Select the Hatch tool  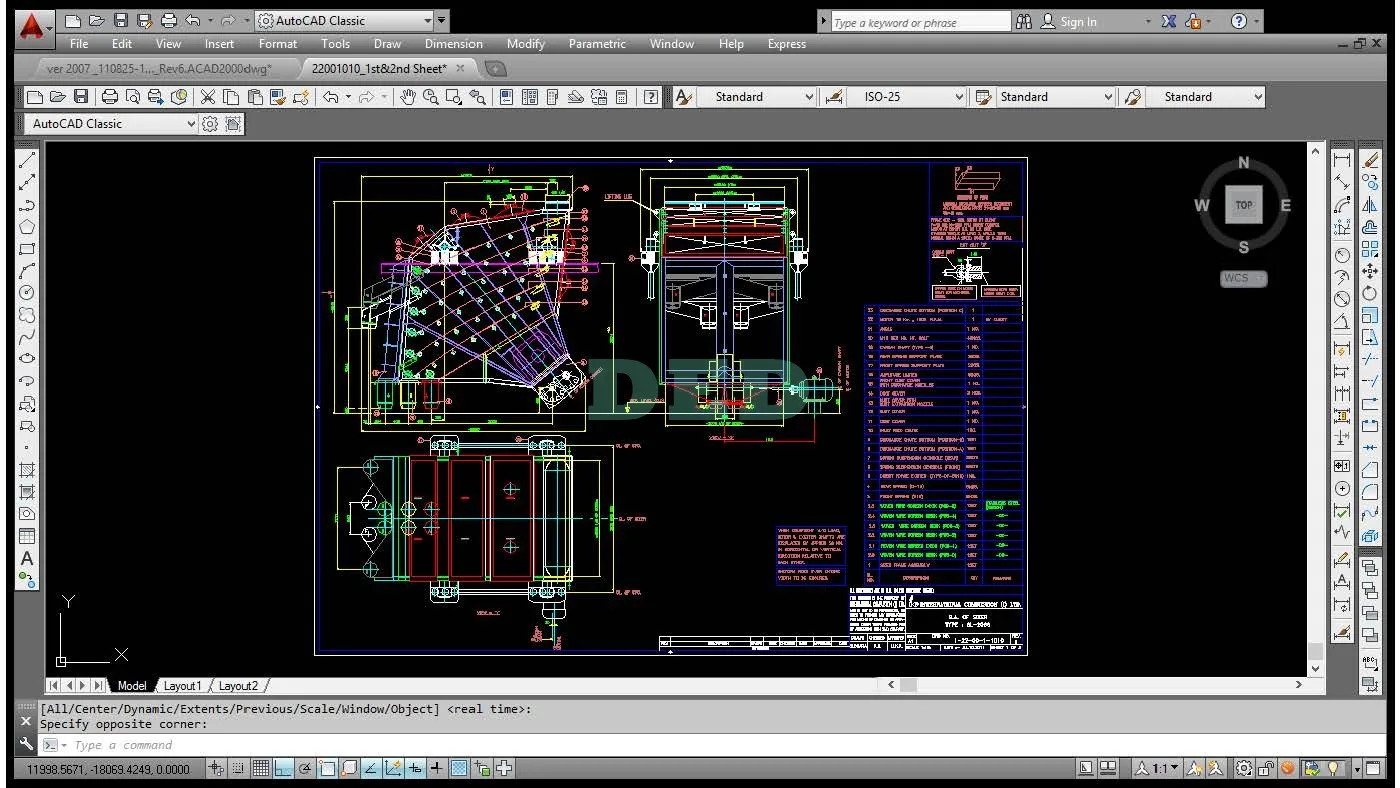(27, 470)
